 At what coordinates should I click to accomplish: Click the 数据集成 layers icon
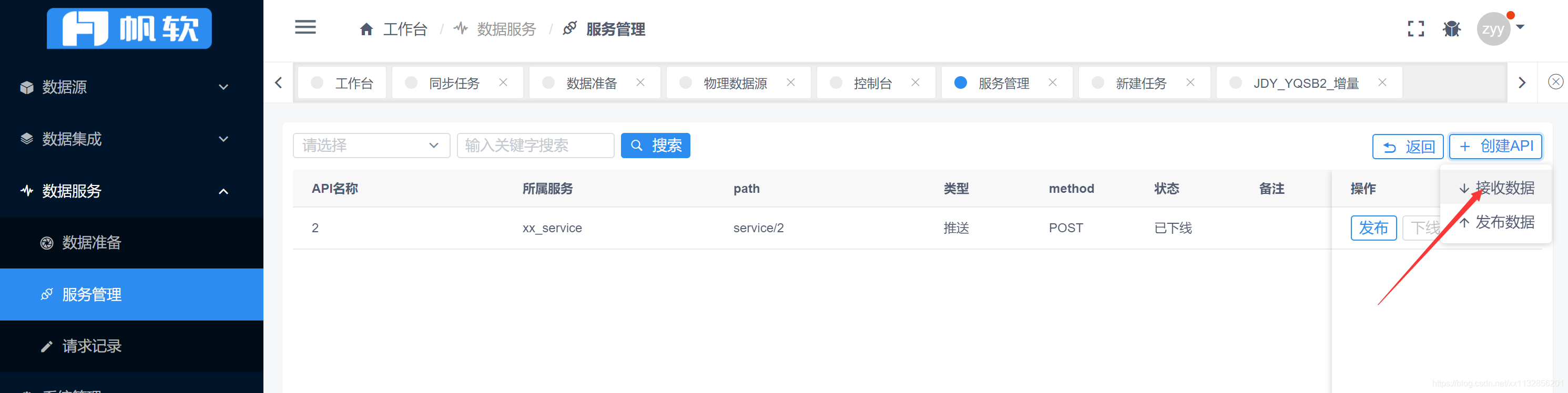click(27, 139)
